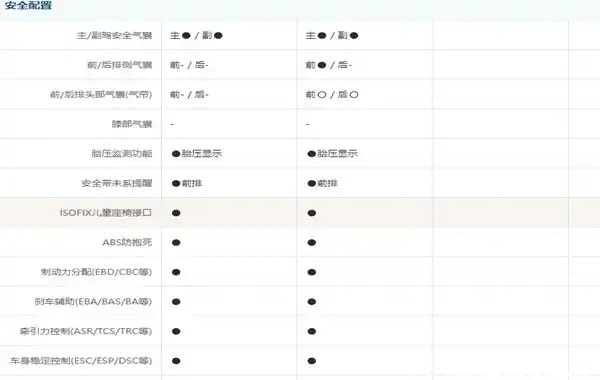
Task: Click the second column dash in 膝部气囊 row
Action: [308, 124]
